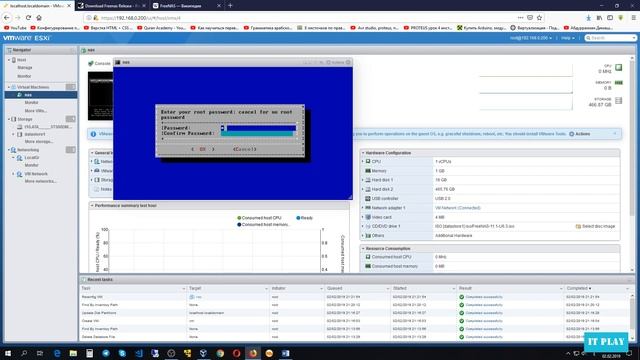640x360 pixels.
Task: Switch to the FreeNAS browser tab
Action: 186,6
